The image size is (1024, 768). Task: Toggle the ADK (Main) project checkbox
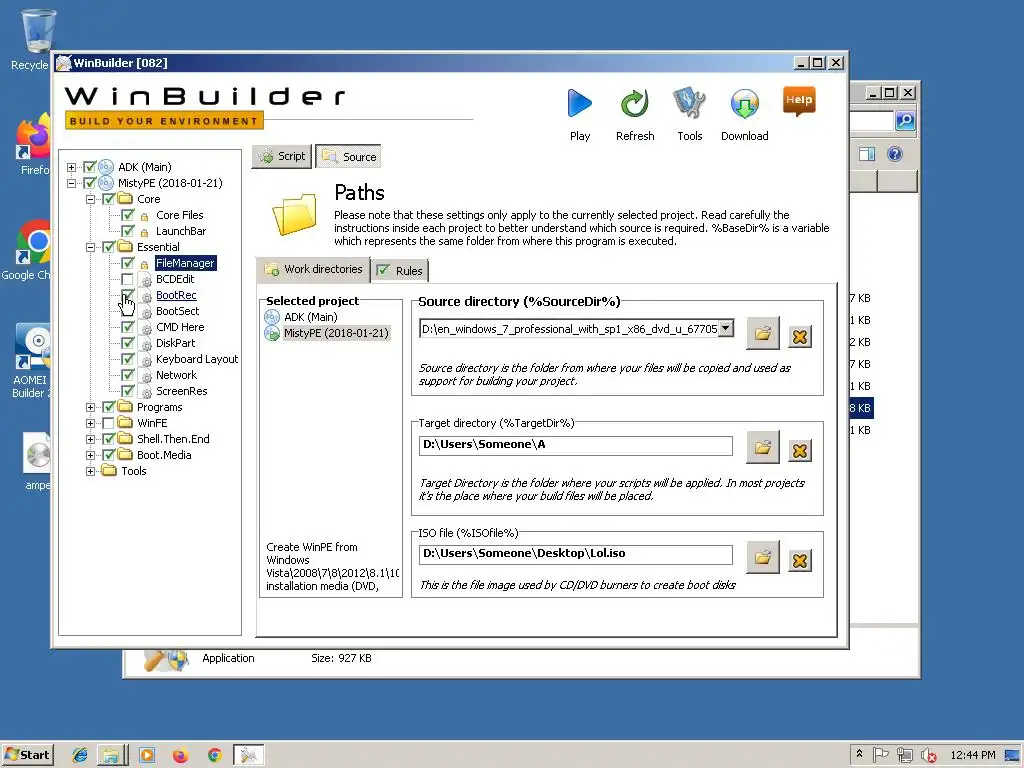90,167
